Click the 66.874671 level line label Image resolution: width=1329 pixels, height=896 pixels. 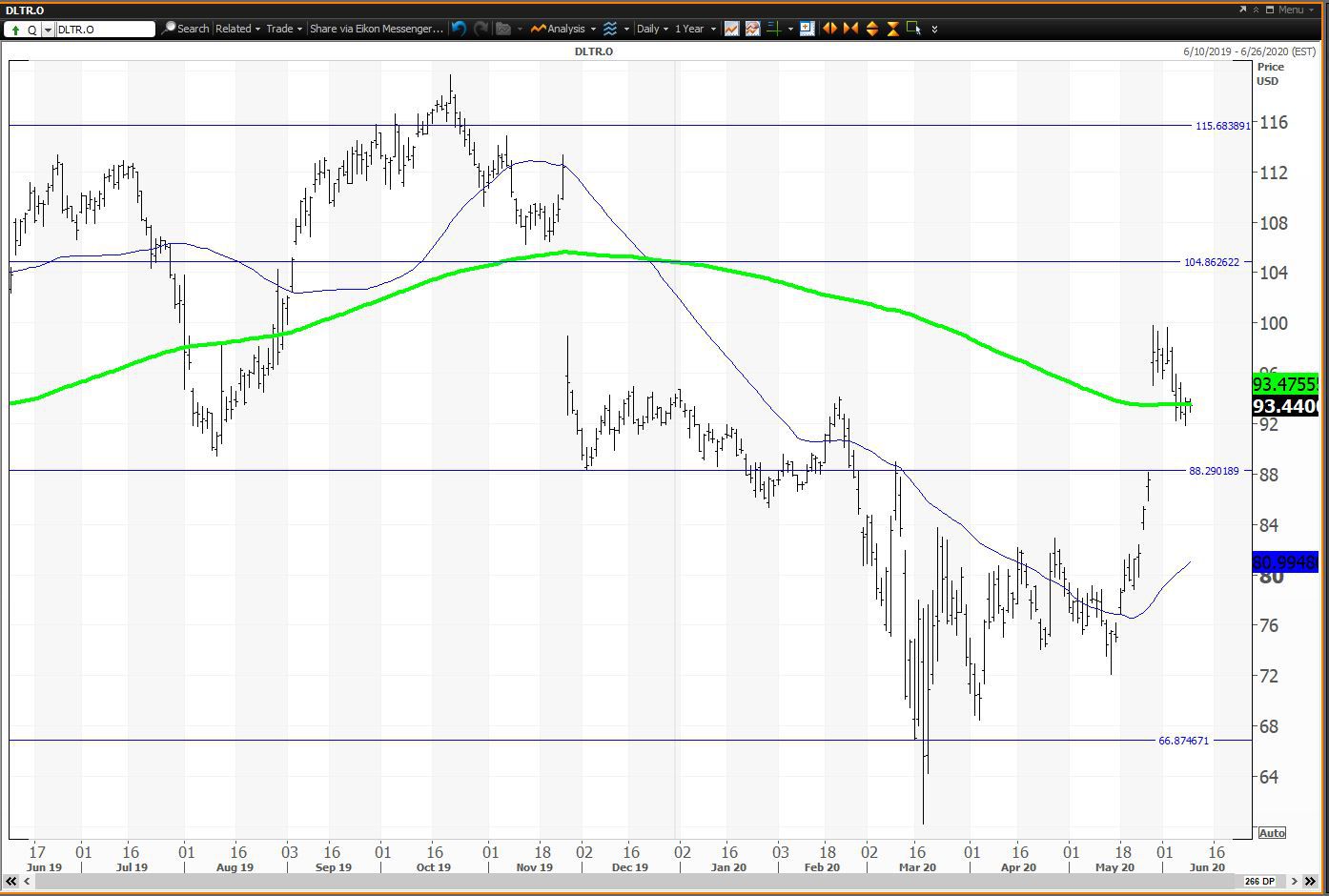click(x=1183, y=741)
